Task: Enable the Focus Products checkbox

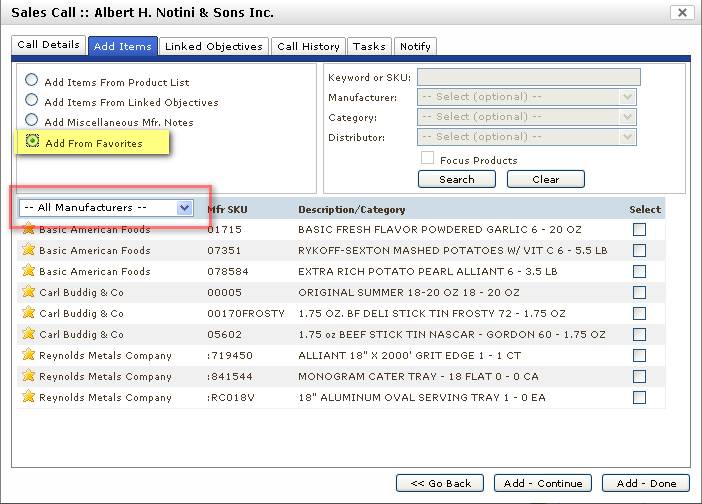Action: [427, 159]
